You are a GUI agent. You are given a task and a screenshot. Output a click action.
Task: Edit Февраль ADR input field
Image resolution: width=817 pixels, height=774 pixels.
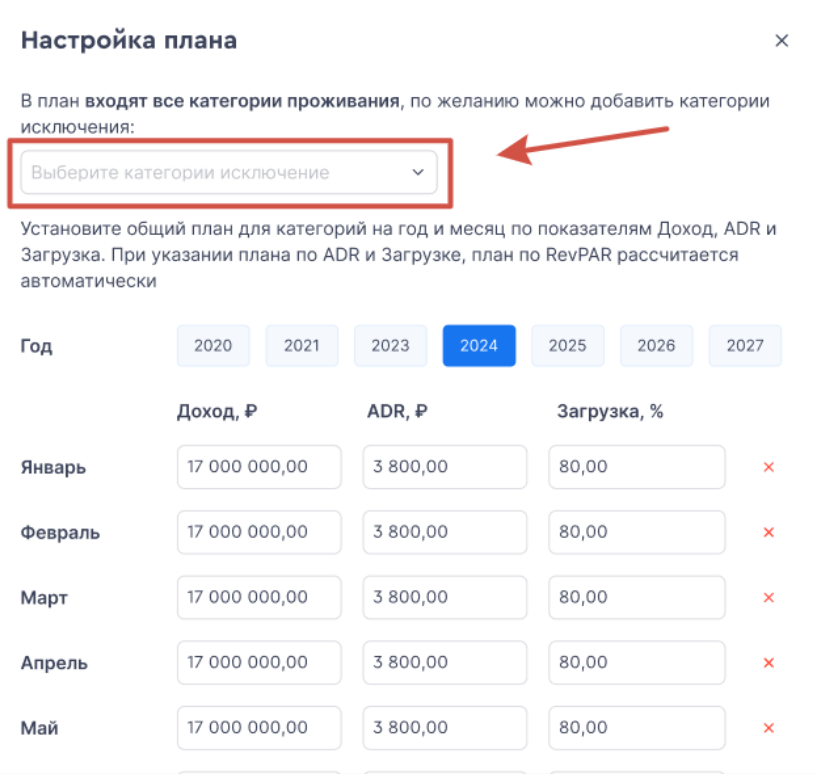[x=445, y=532]
